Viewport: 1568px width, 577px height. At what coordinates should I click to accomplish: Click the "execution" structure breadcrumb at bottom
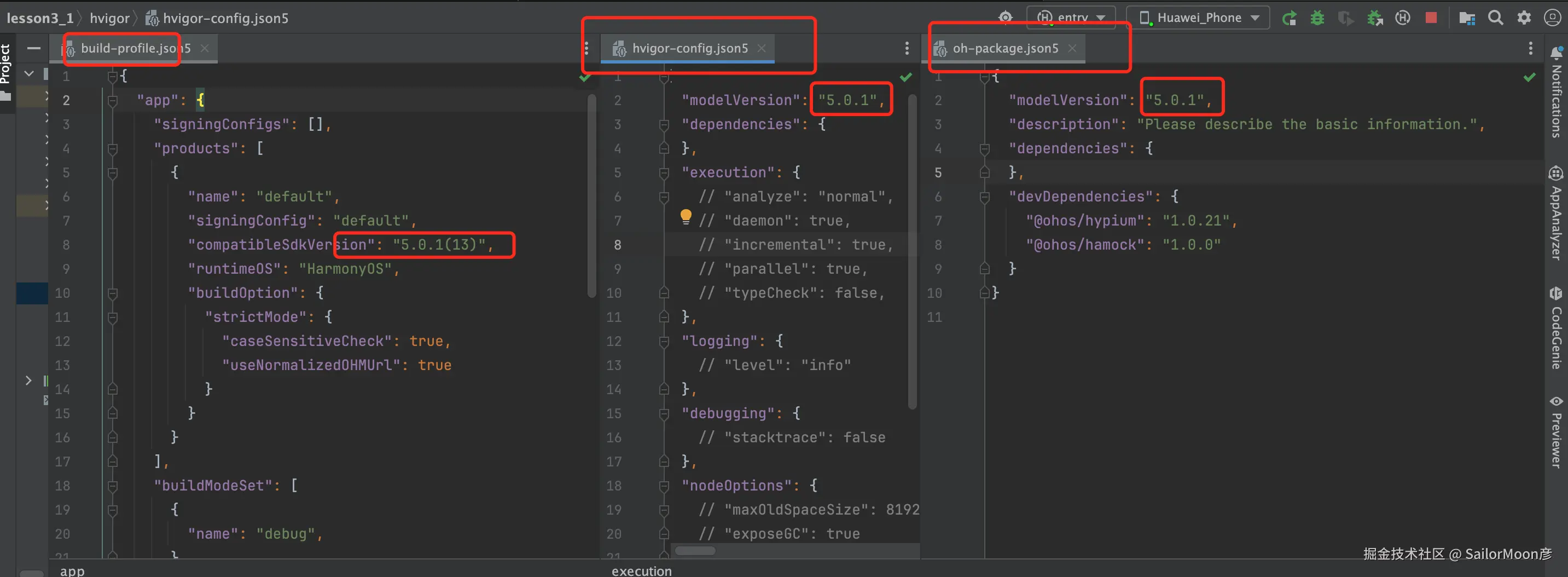click(642, 570)
